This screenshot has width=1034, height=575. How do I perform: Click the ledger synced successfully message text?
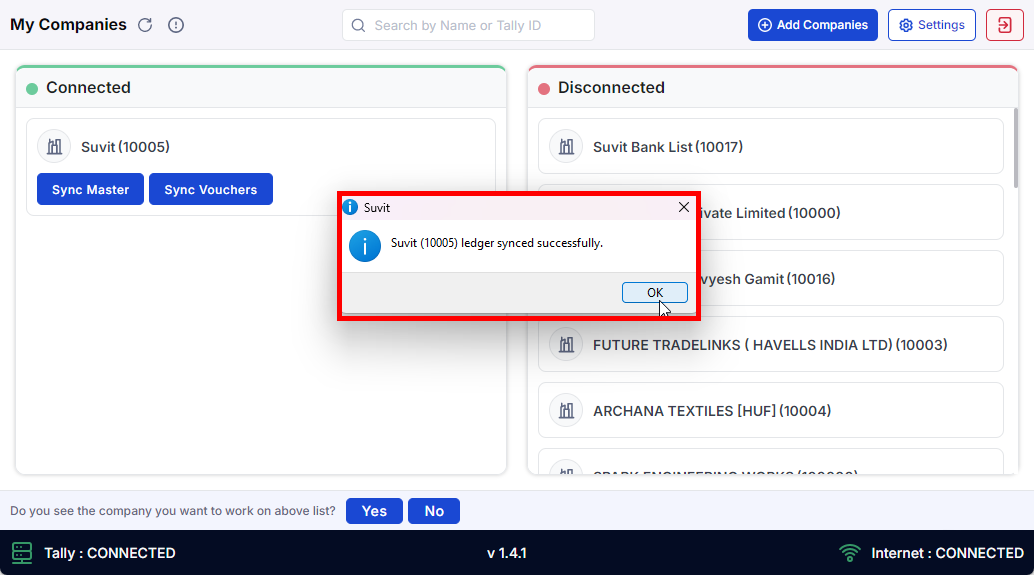coord(497,243)
